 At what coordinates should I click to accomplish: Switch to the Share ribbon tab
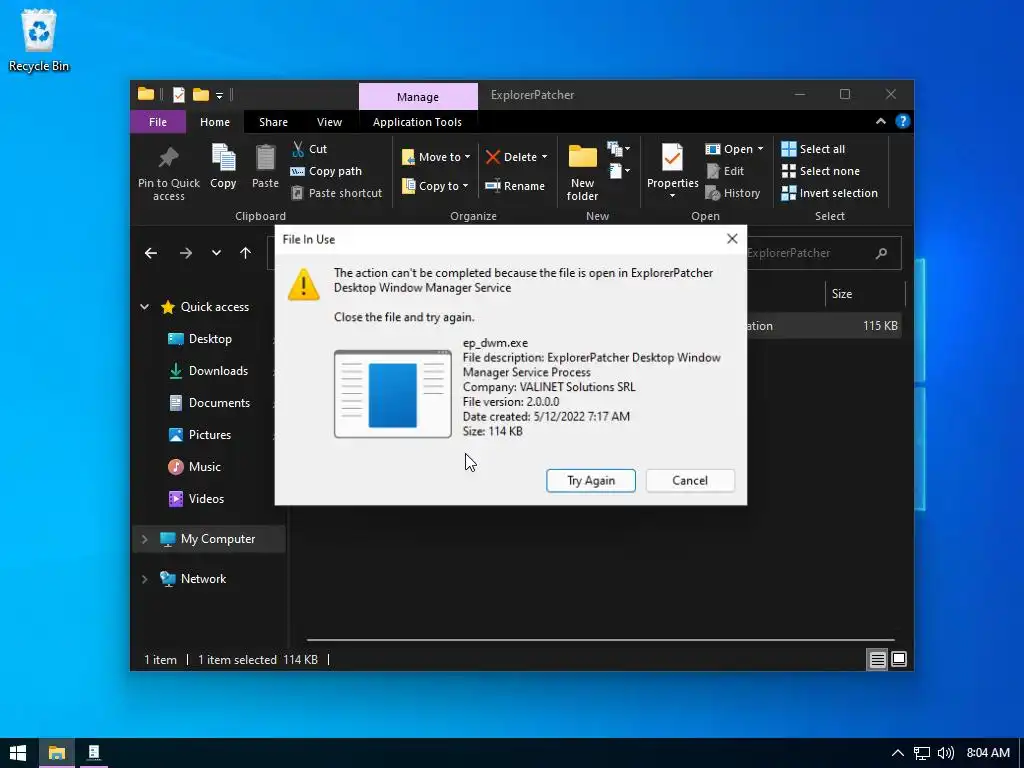click(273, 122)
